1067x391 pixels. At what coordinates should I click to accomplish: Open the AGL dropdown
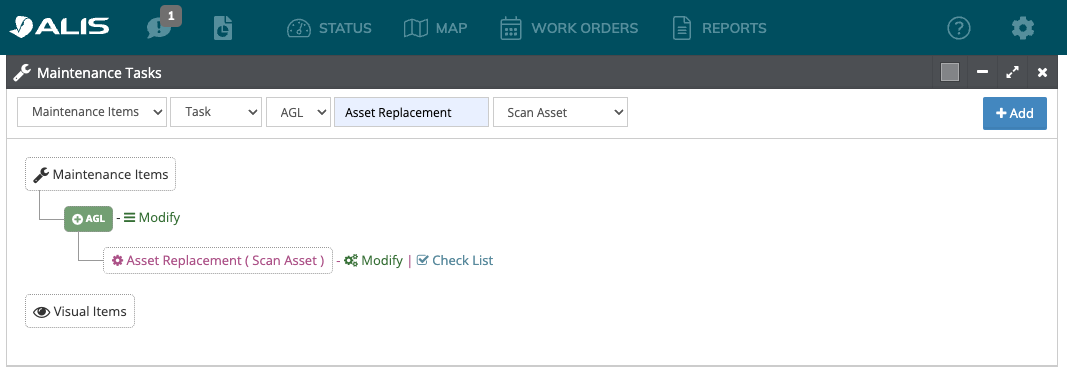click(x=298, y=112)
